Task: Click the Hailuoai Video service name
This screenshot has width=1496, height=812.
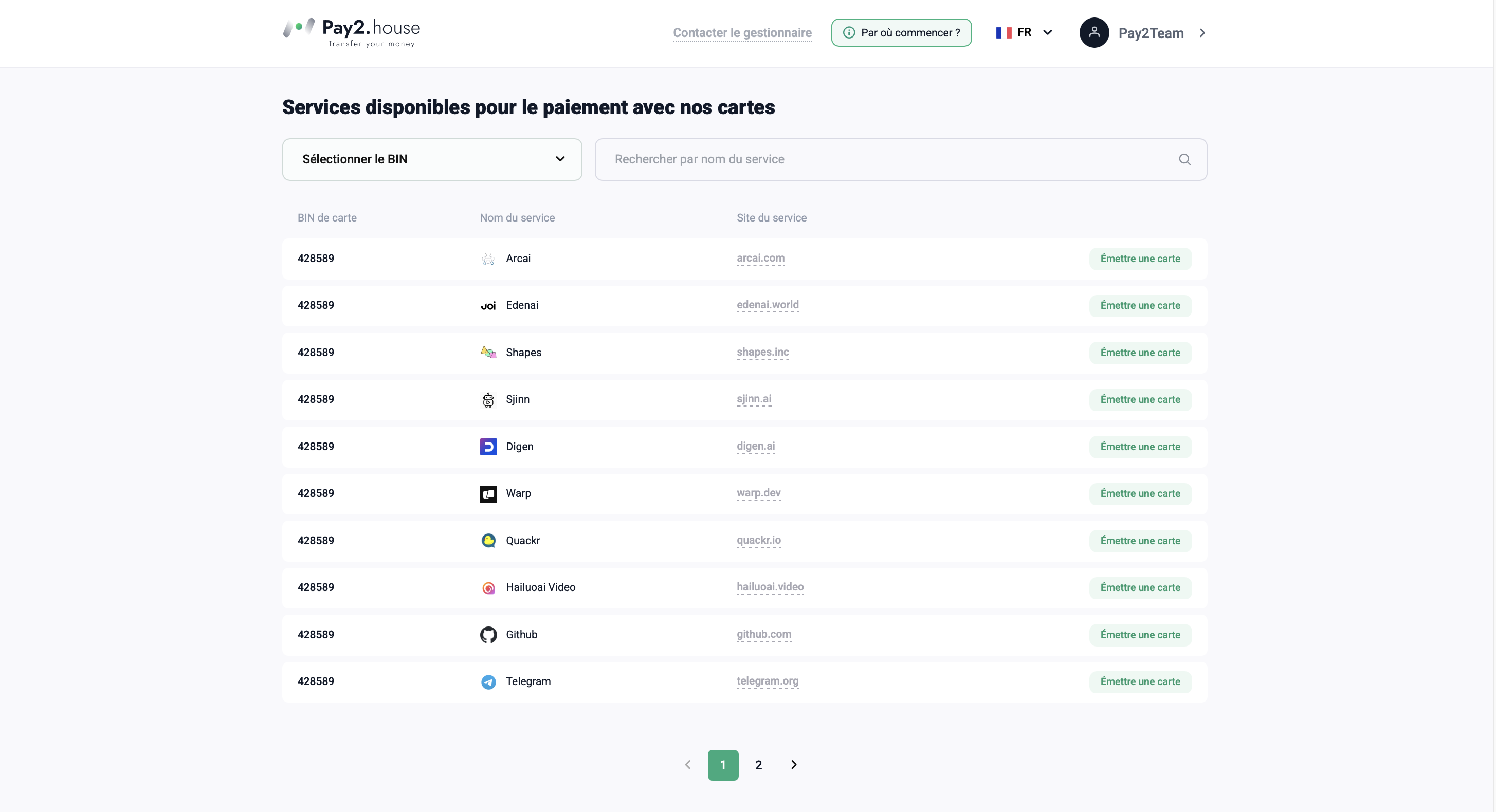Action: (541, 588)
